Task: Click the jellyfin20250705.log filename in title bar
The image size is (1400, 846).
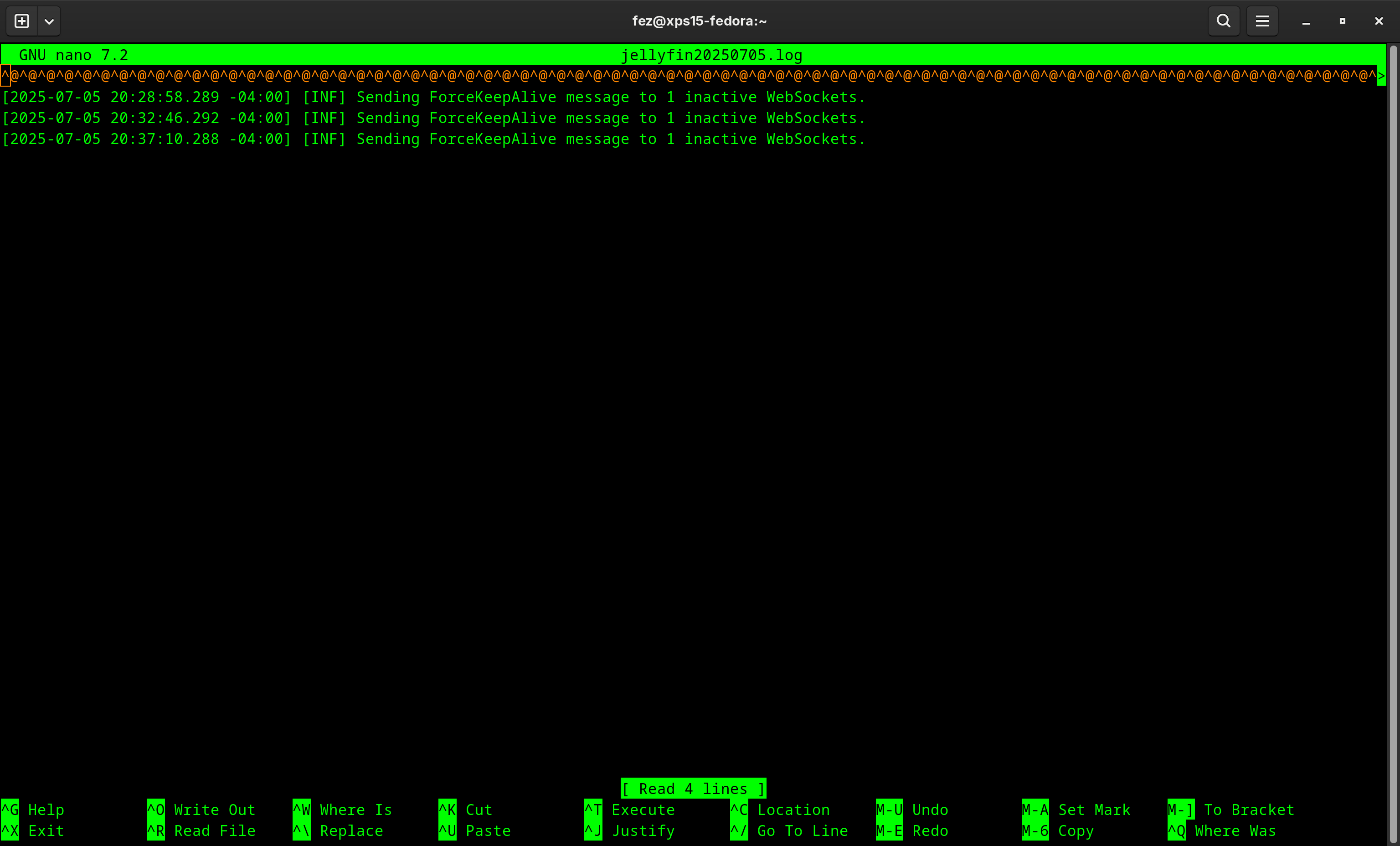Action: click(x=711, y=55)
